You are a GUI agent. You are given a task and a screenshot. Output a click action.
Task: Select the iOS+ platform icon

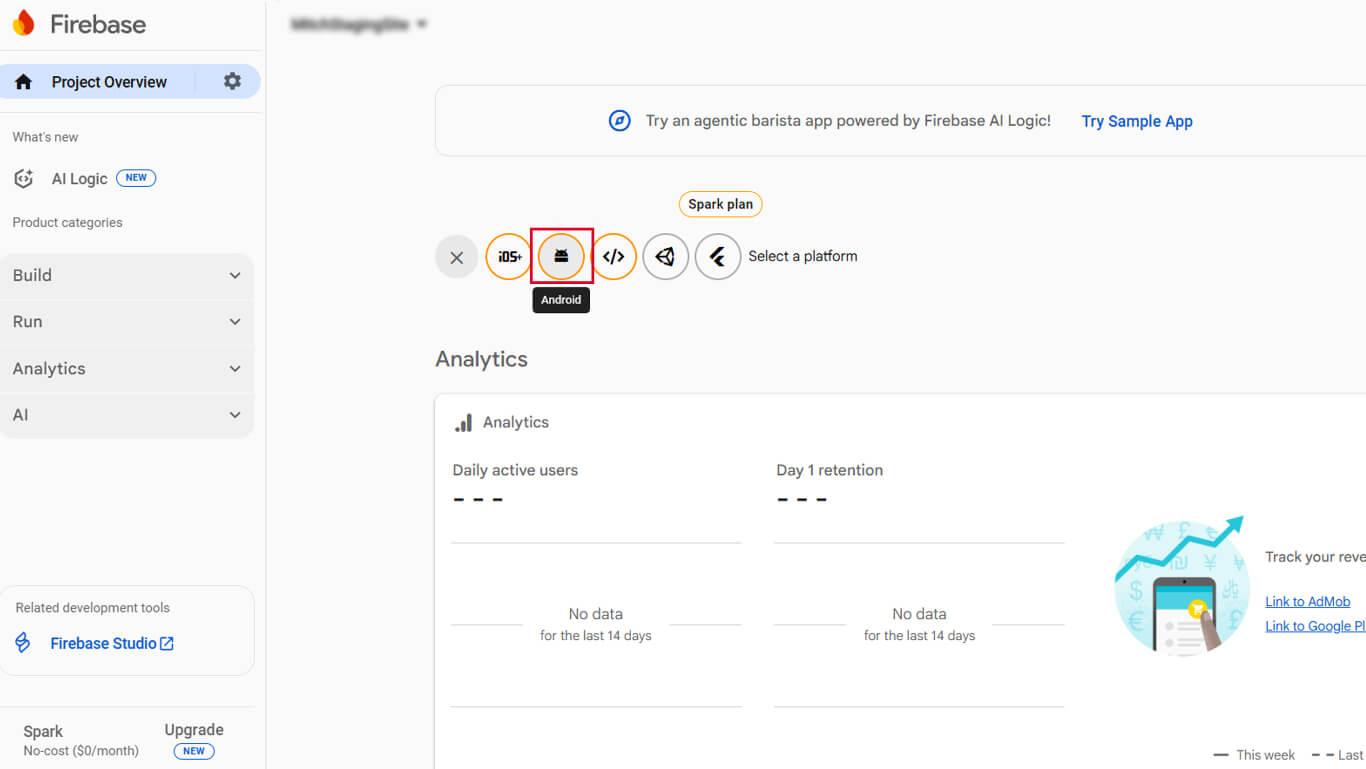pyautogui.click(x=509, y=257)
